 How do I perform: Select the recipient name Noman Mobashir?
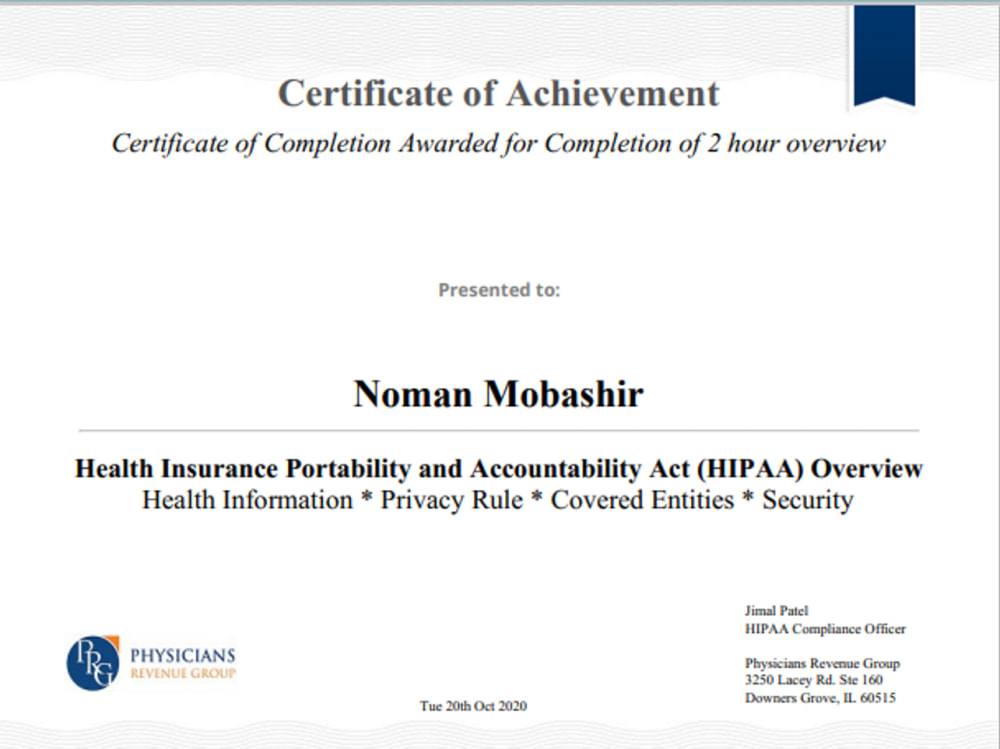499,394
